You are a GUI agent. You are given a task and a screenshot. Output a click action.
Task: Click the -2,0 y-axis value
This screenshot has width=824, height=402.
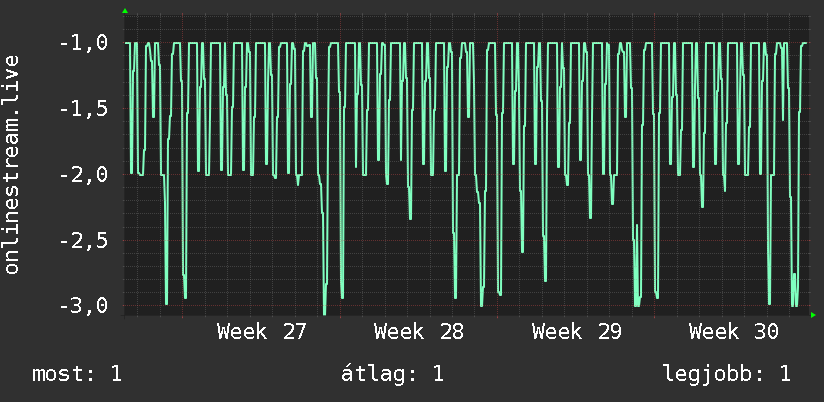[84, 174]
